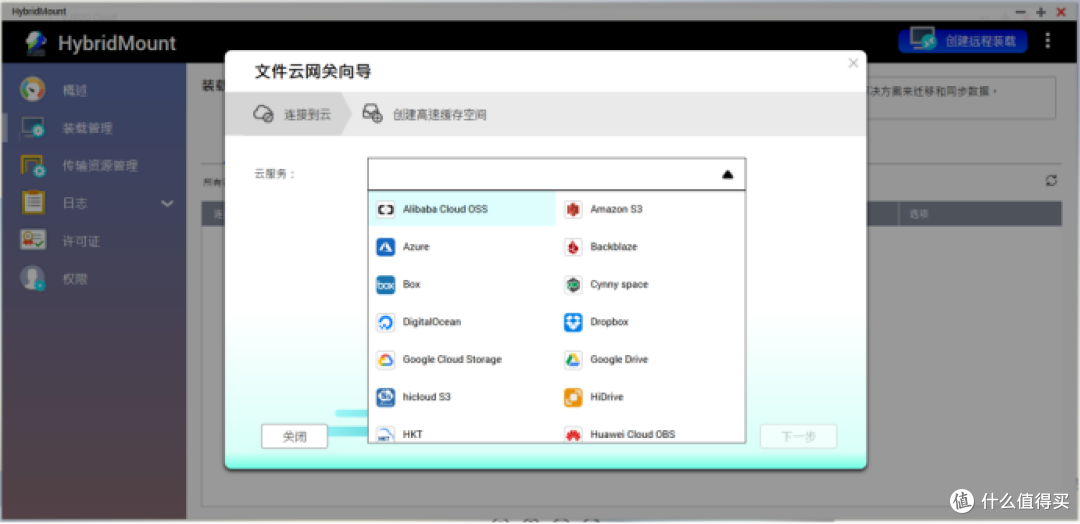Expand the 日志 sidebar chevron
This screenshot has width=1080, height=524.
click(167, 204)
